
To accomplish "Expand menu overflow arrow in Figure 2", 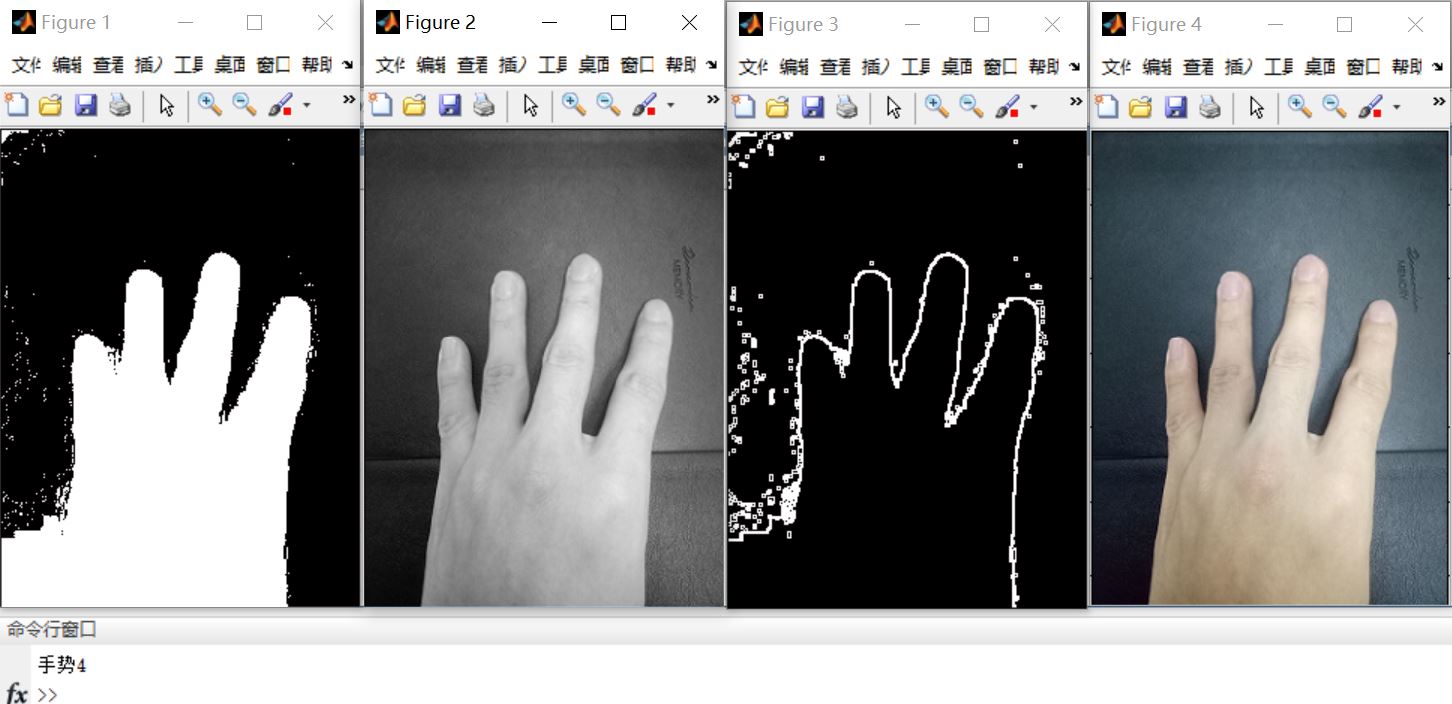I will [x=711, y=65].
